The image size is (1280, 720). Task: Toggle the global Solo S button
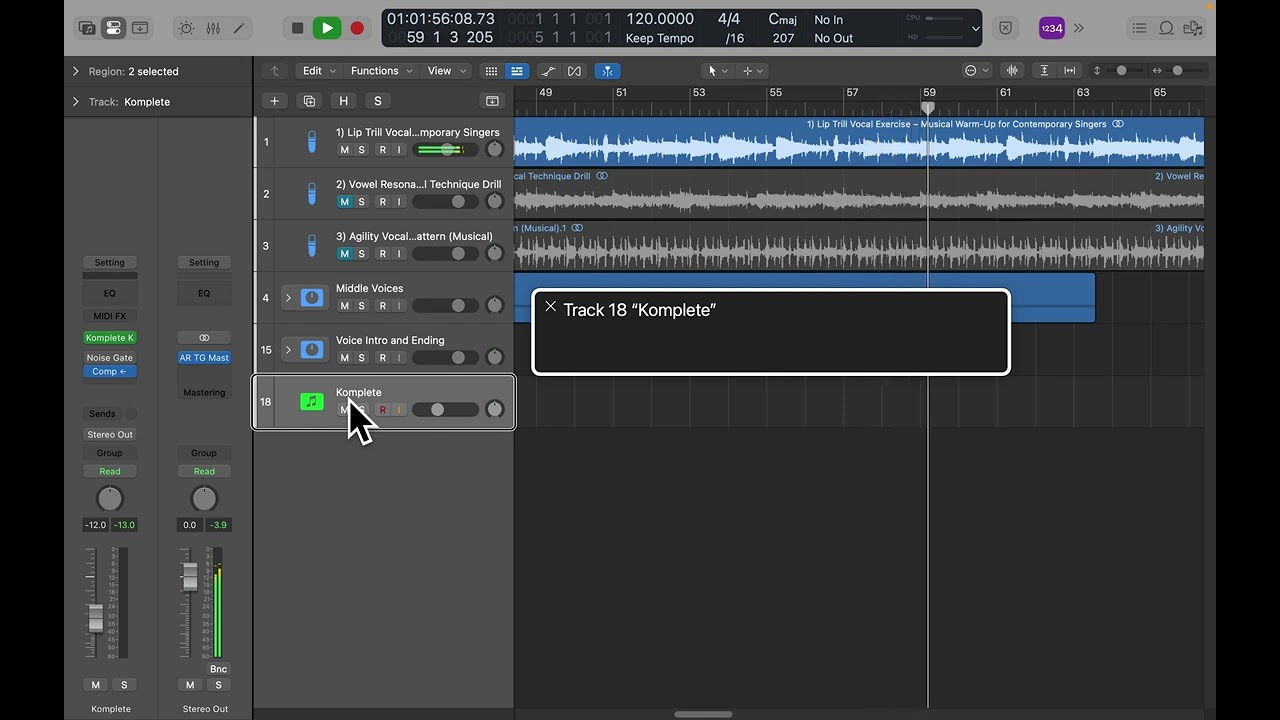(377, 101)
